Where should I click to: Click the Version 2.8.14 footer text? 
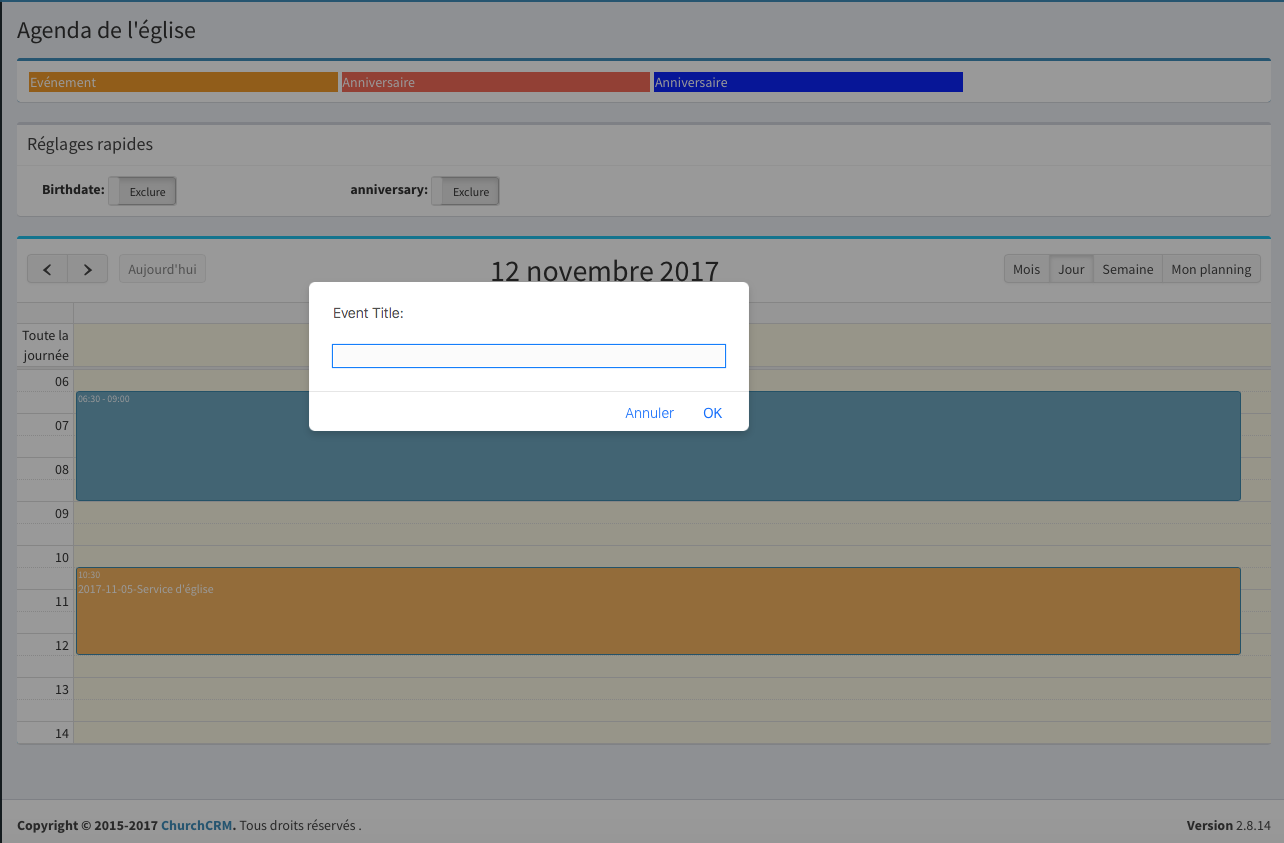tap(1228, 826)
